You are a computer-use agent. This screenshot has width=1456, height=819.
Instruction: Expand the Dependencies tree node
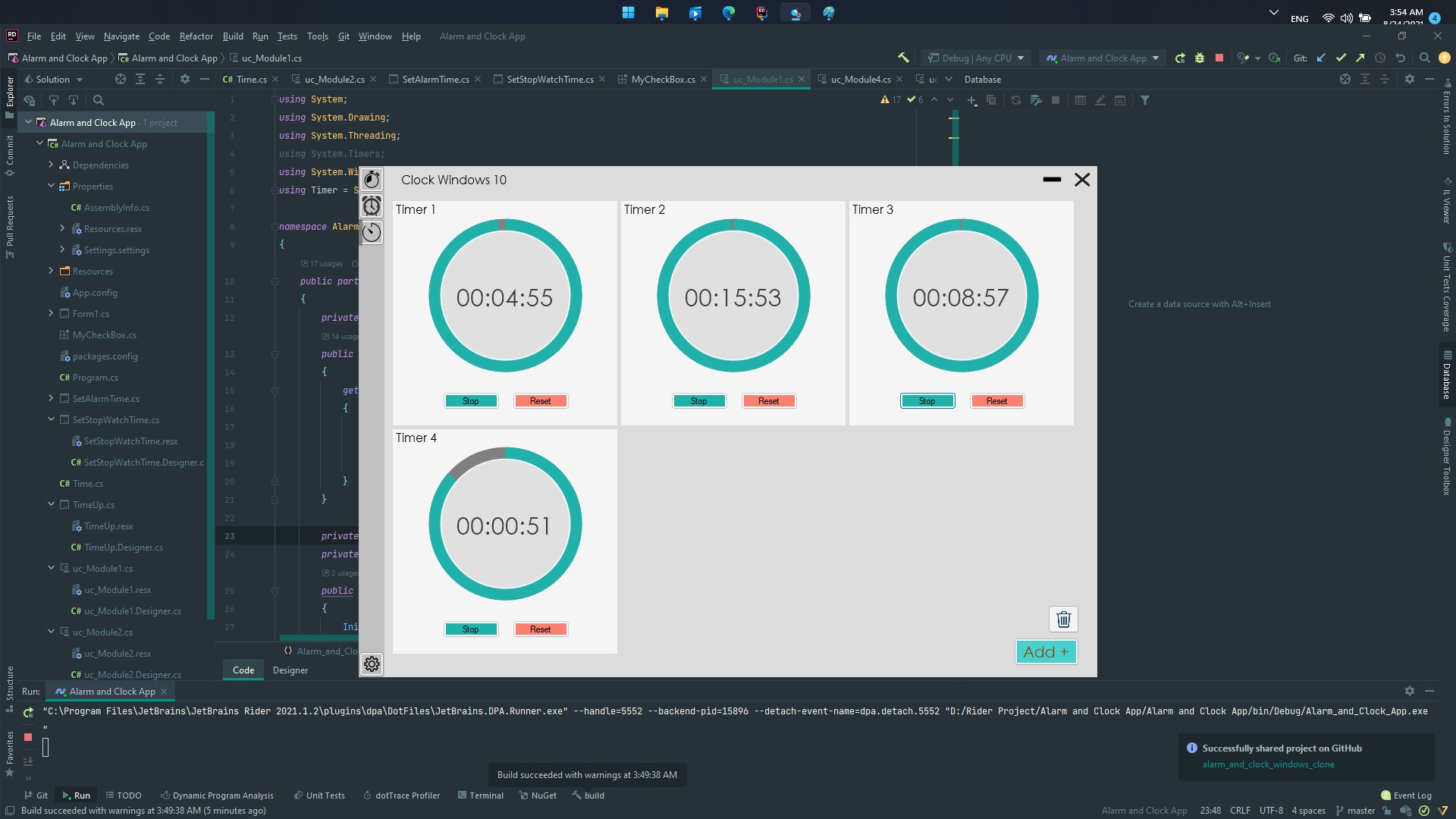click(x=51, y=165)
